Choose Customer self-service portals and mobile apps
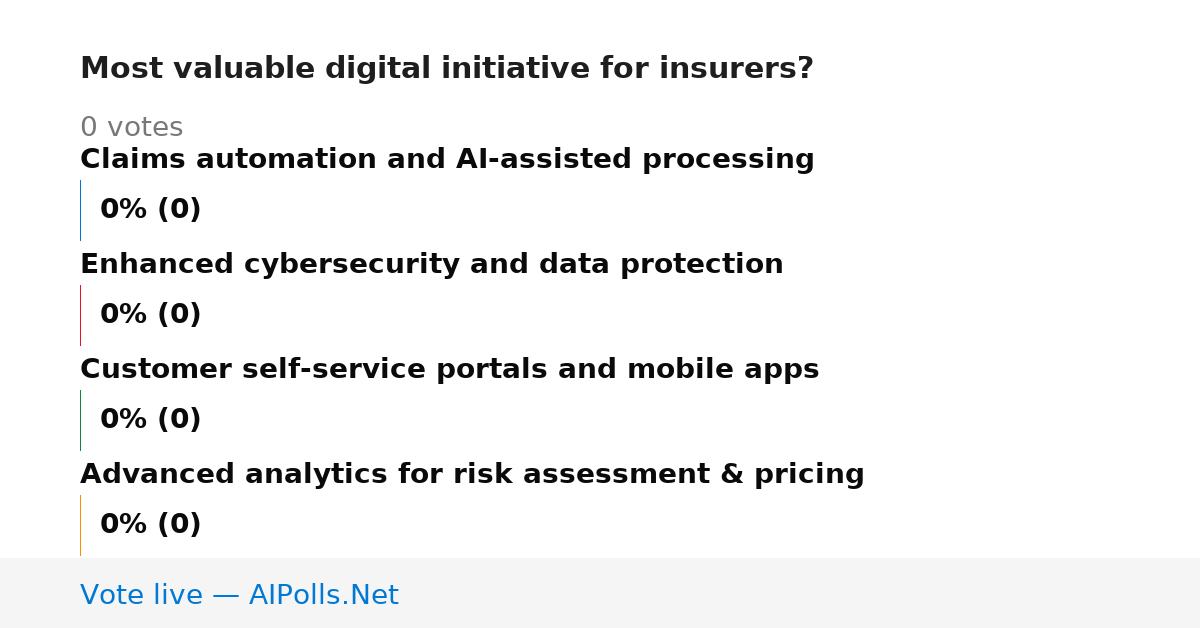The height and width of the screenshot is (628, 1200). (x=449, y=370)
